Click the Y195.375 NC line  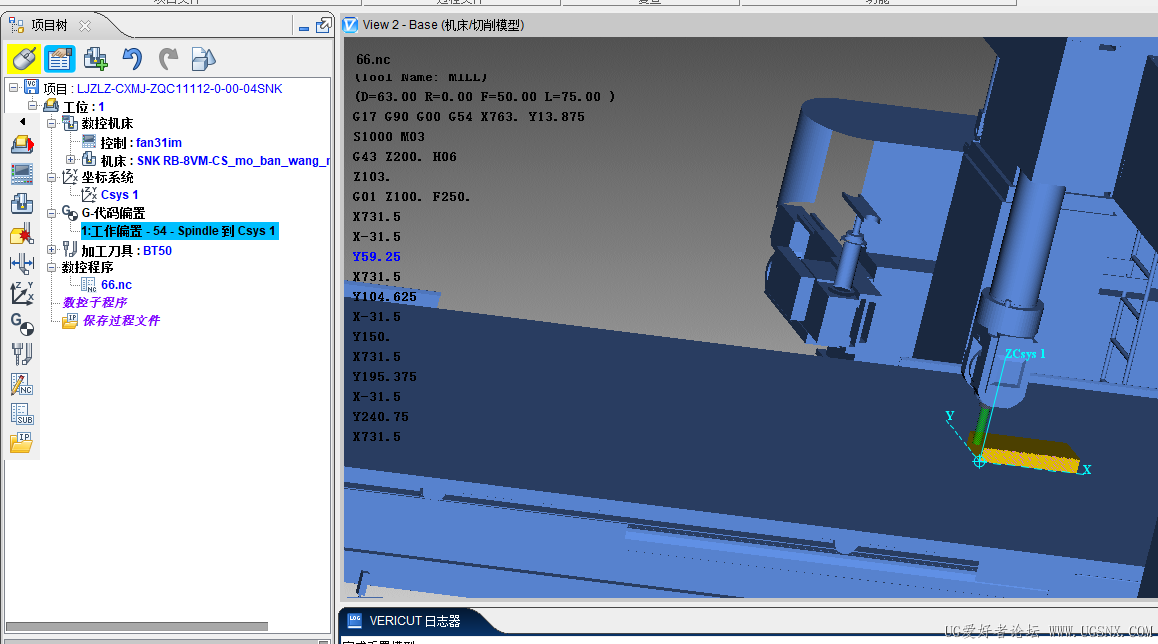click(385, 377)
